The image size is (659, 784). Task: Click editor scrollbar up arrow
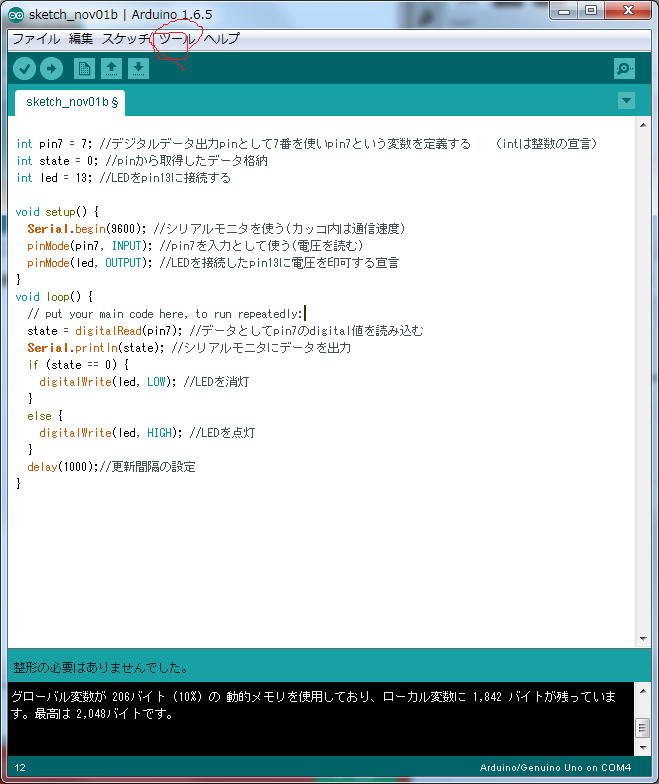[x=643, y=125]
